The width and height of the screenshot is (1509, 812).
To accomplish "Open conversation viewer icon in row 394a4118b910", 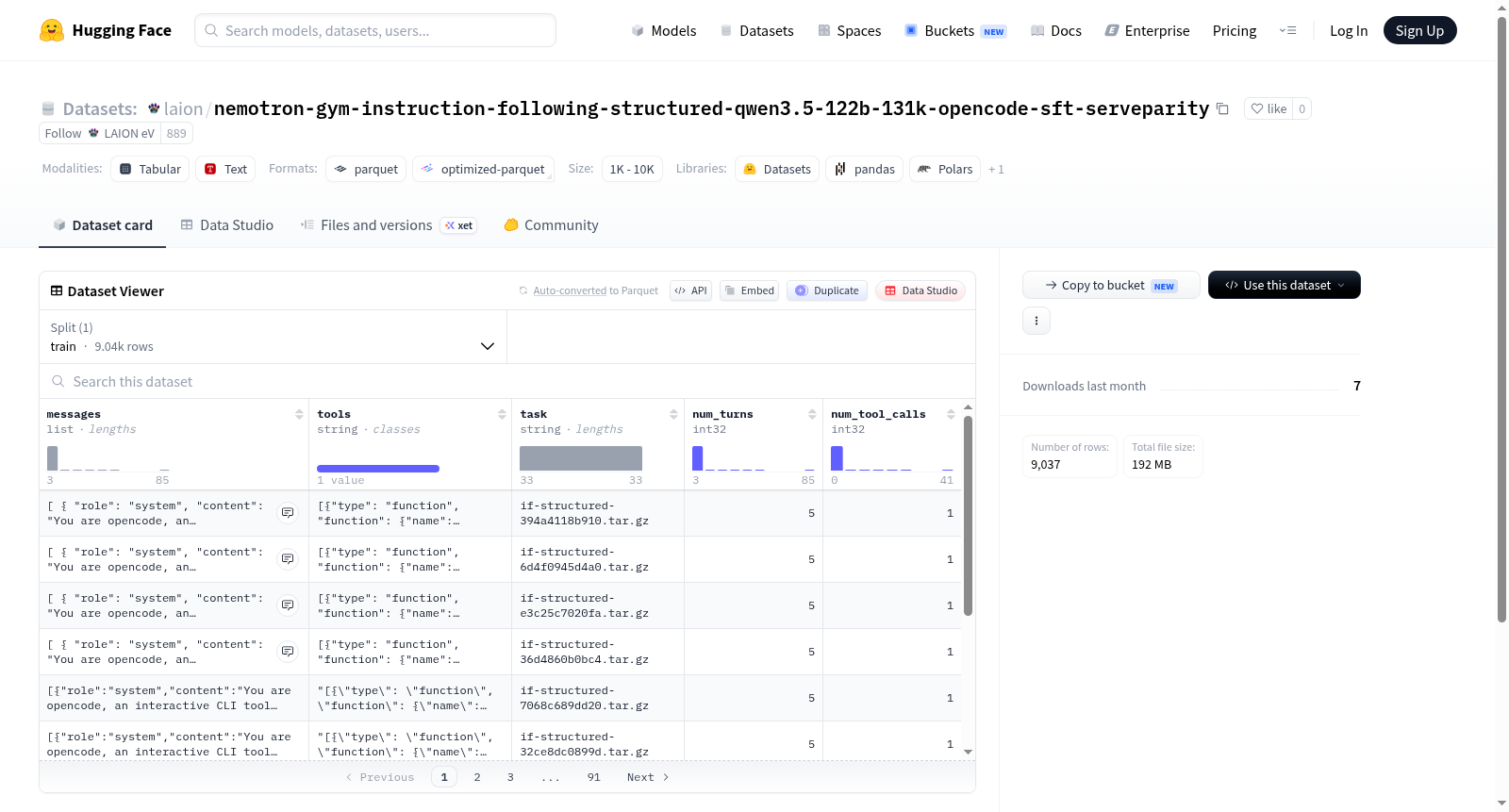I will [x=288, y=513].
